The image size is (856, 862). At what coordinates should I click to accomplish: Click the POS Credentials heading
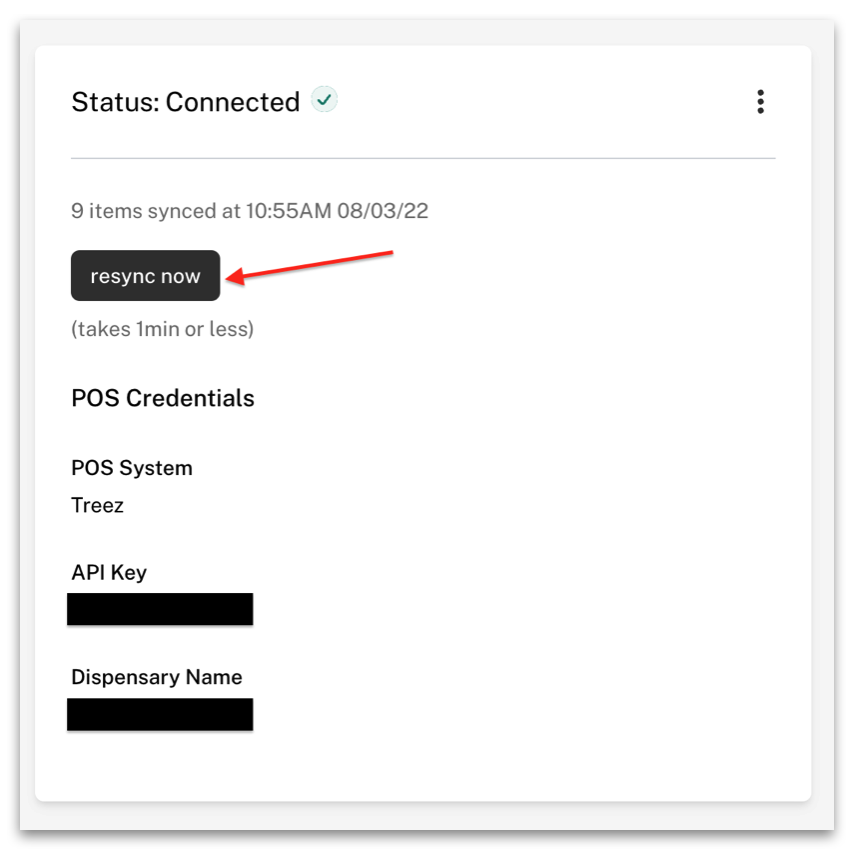(x=163, y=398)
